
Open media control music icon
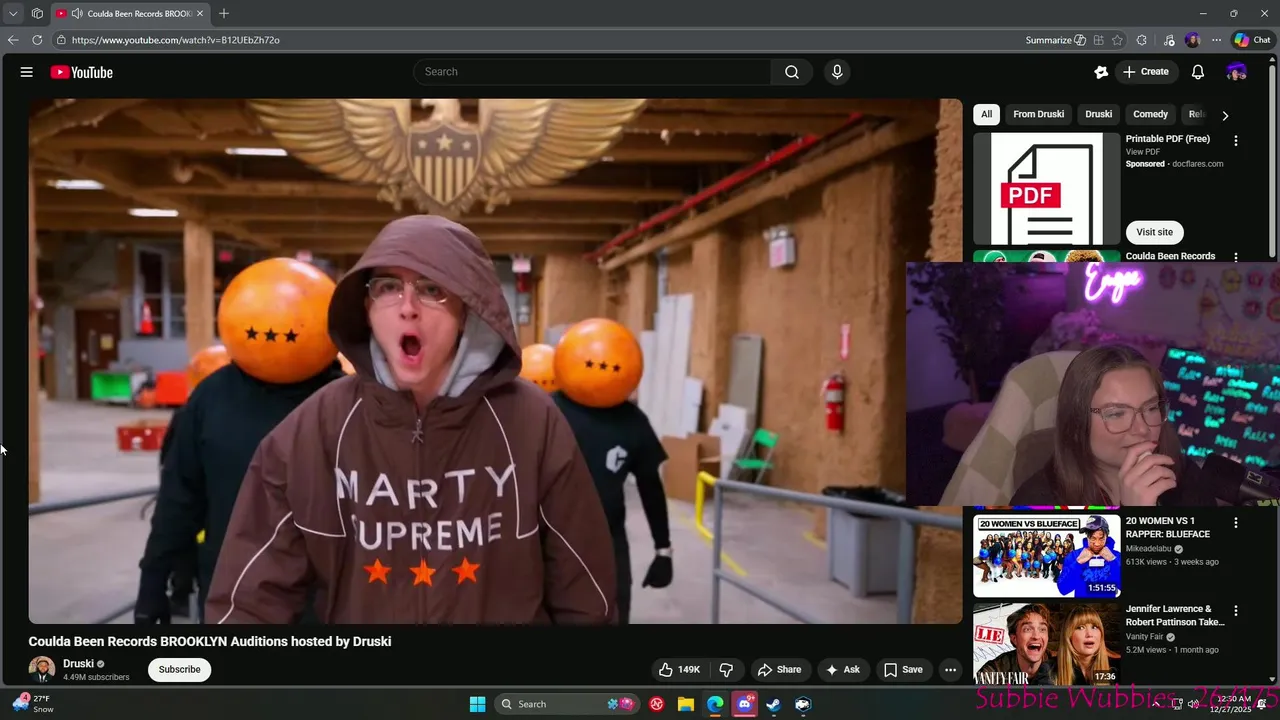pyautogui.click(x=1169, y=40)
